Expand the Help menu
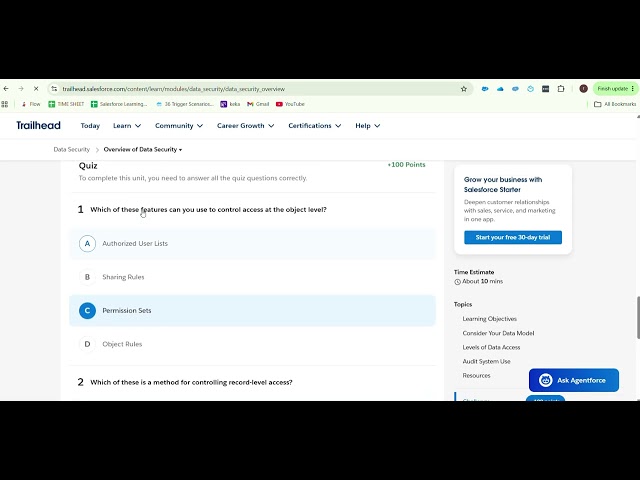The height and width of the screenshot is (480, 640). coord(367,126)
